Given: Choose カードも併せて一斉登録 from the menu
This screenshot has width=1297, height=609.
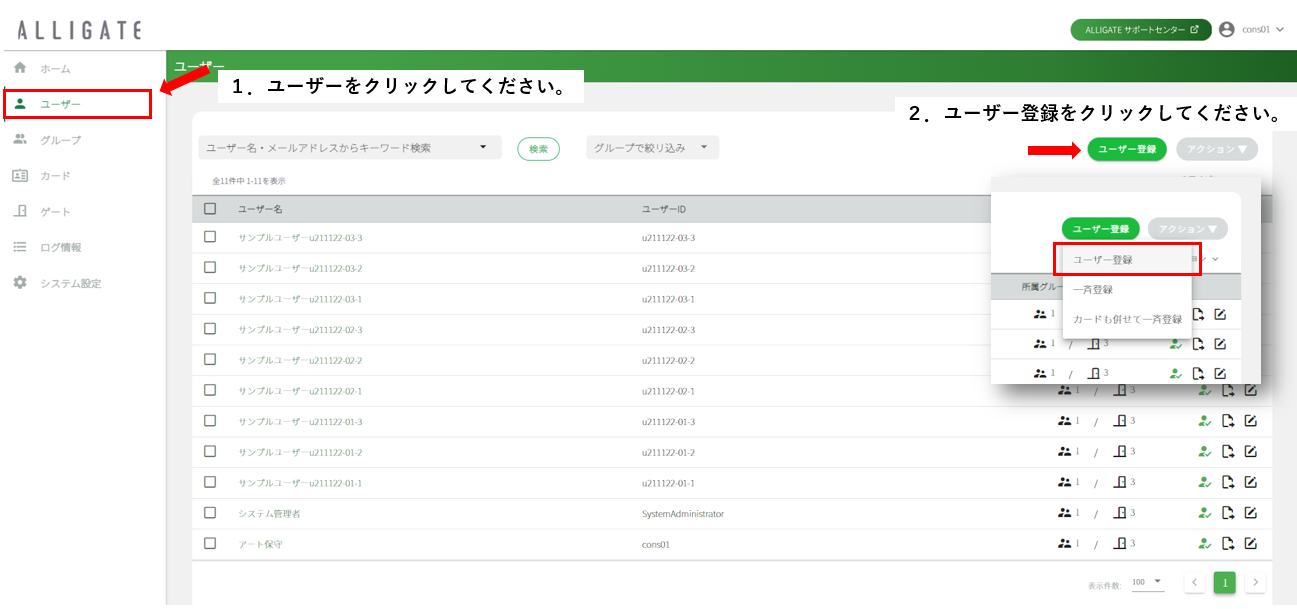Looking at the screenshot, I should (x=1127, y=319).
